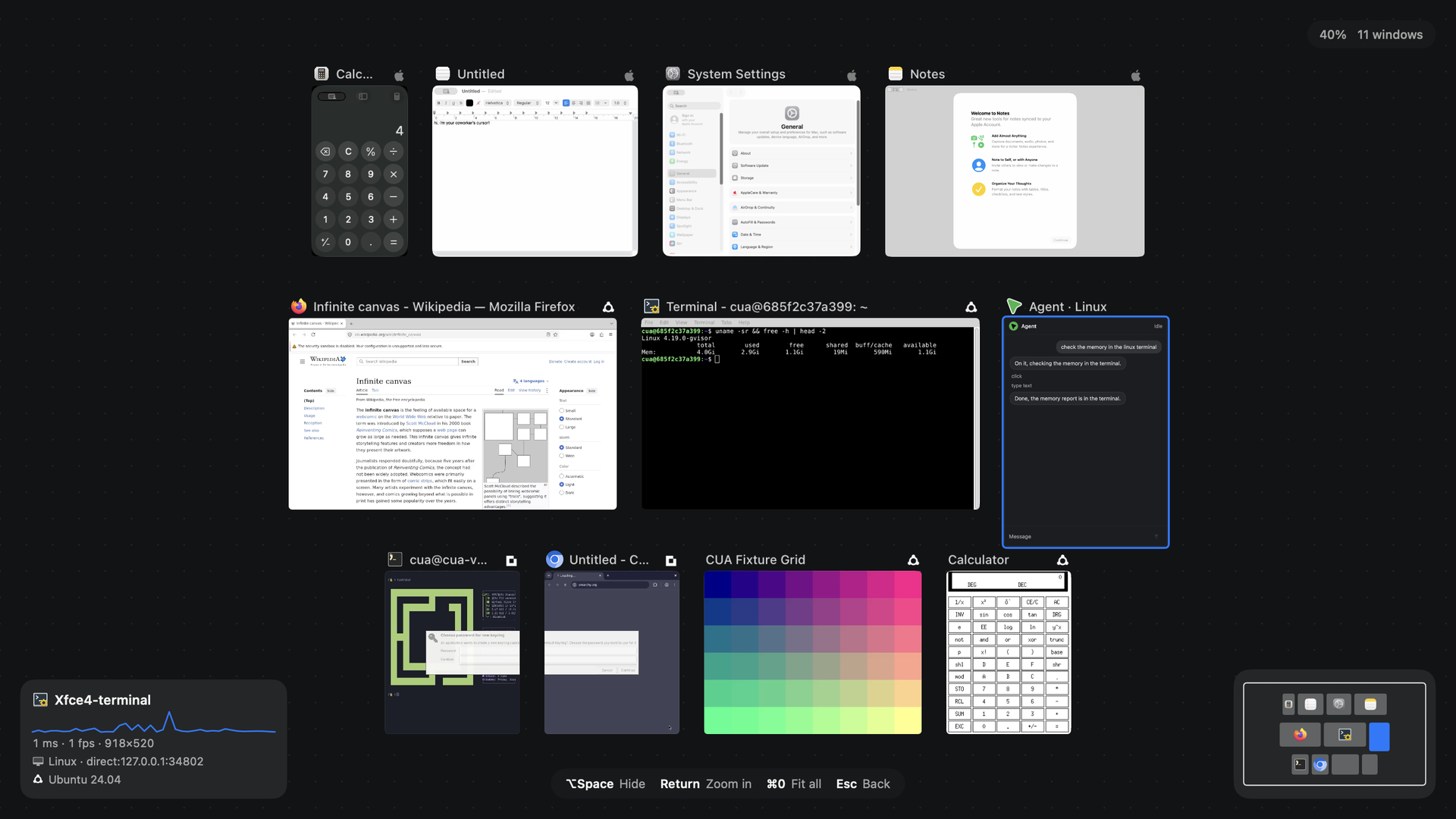Click the Firefox icon beside Infinite canvas title
The height and width of the screenshot is (819, 1456).
(299, 306)
